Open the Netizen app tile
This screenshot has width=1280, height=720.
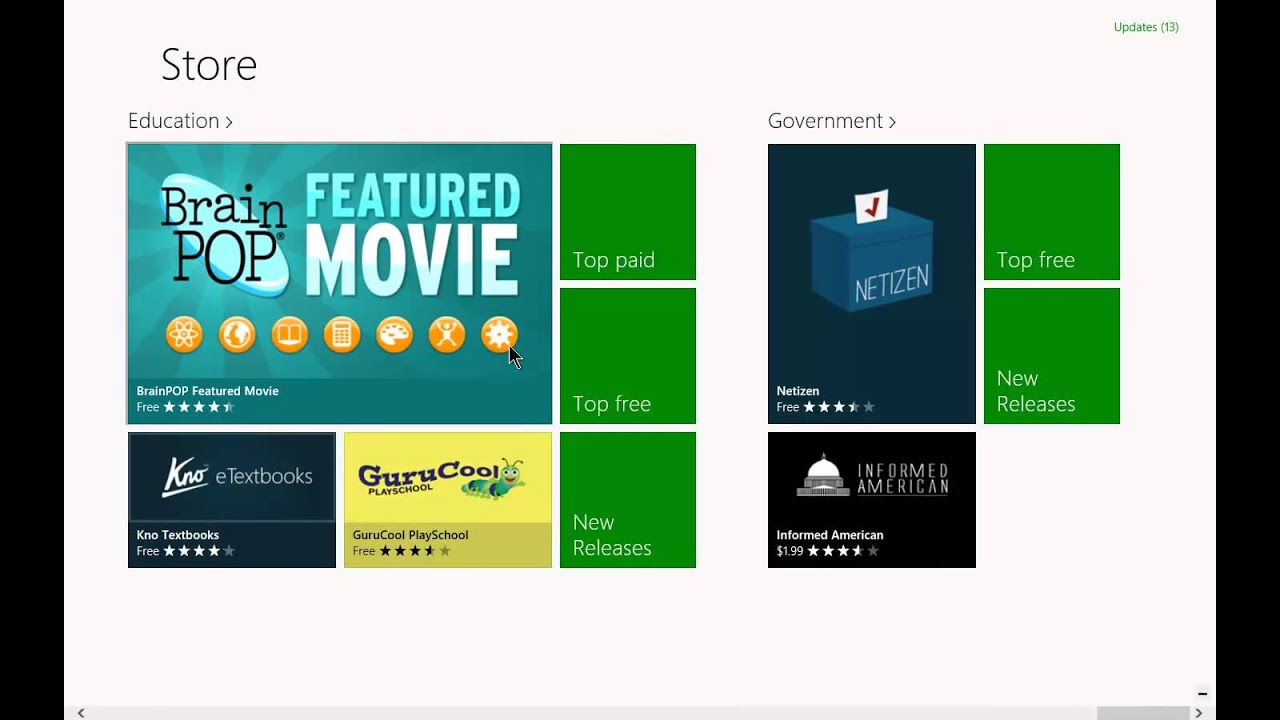[x=872, y=284]
